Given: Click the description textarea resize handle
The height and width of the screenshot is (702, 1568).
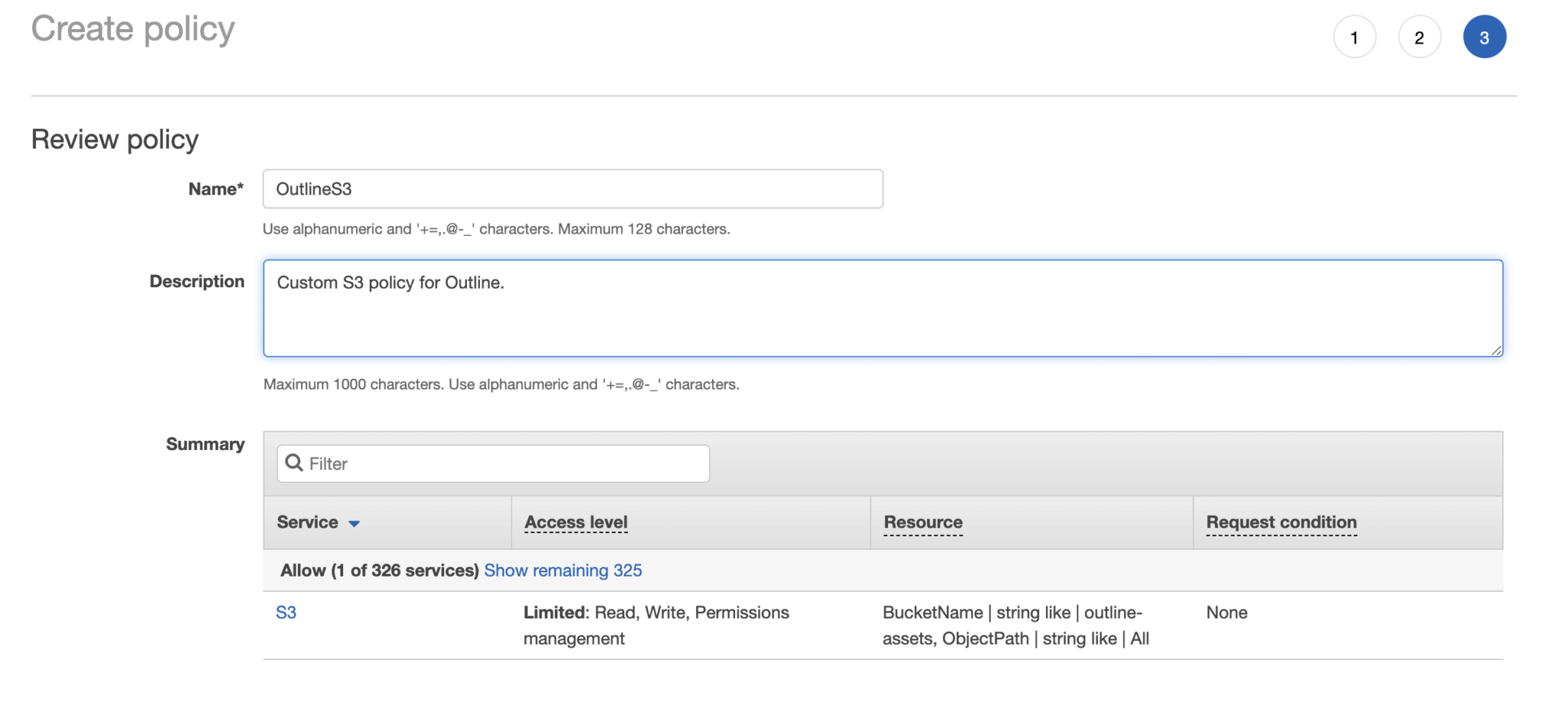Looking at the screenshot, I should (1495, 351).
